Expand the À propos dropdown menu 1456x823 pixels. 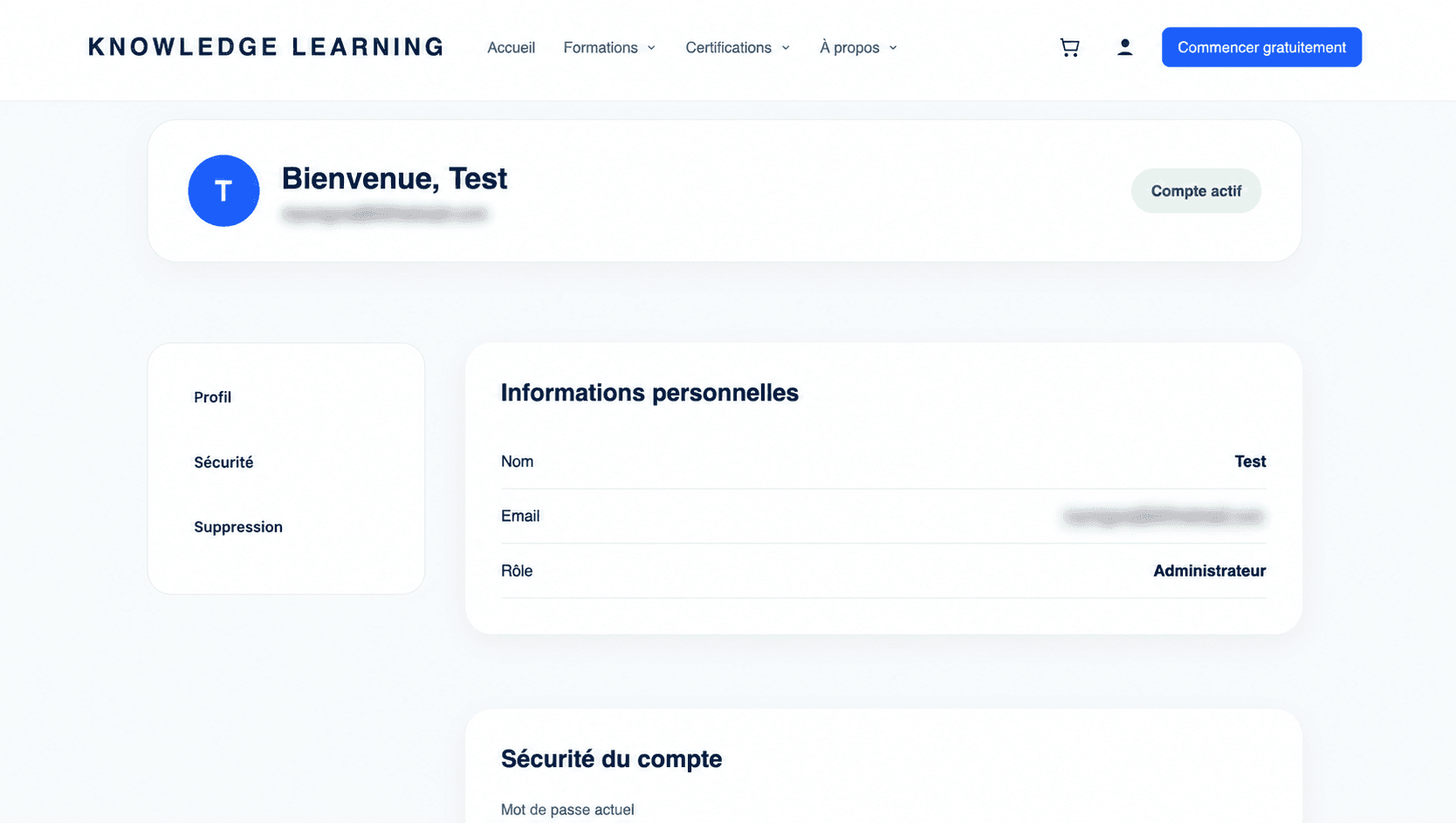(858, 47)
